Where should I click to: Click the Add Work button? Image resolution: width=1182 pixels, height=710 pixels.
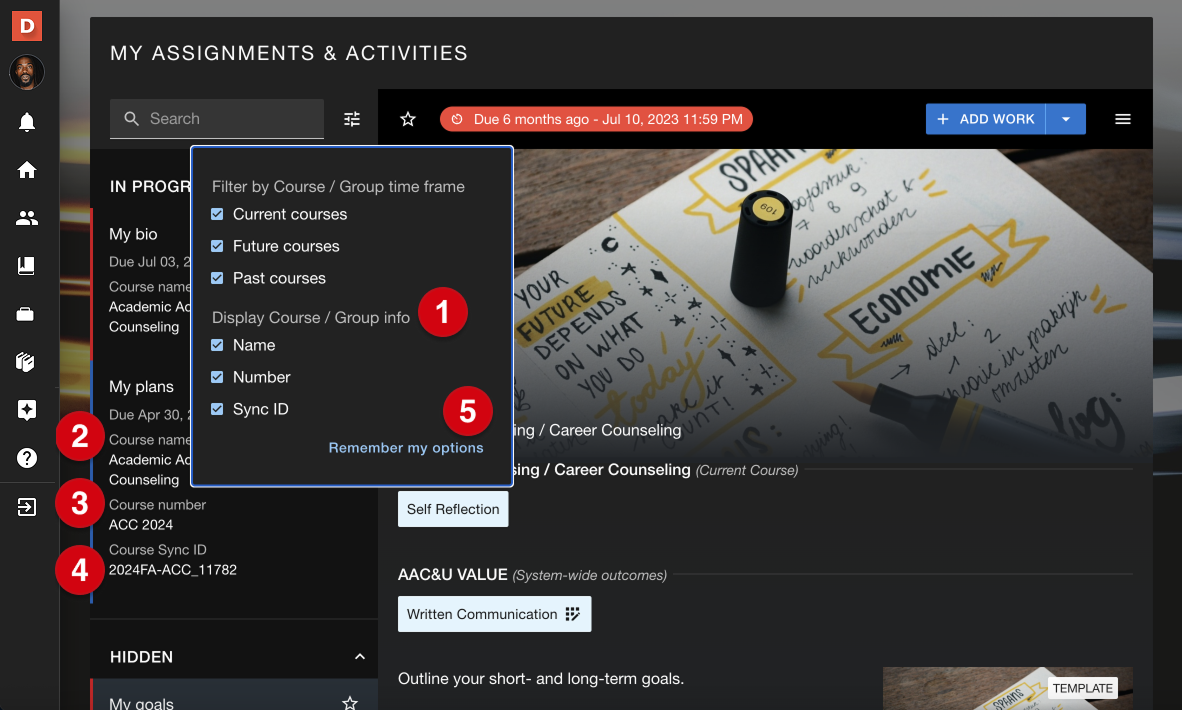985,119
